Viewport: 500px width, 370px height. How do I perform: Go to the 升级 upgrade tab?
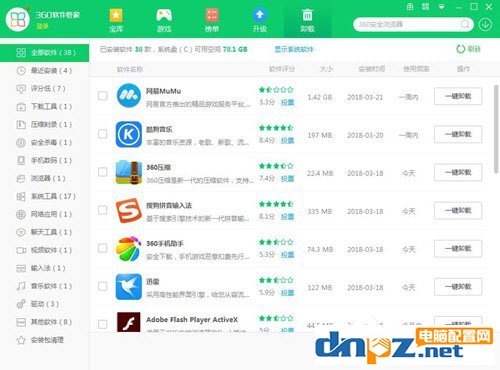[x=260, y=20]
